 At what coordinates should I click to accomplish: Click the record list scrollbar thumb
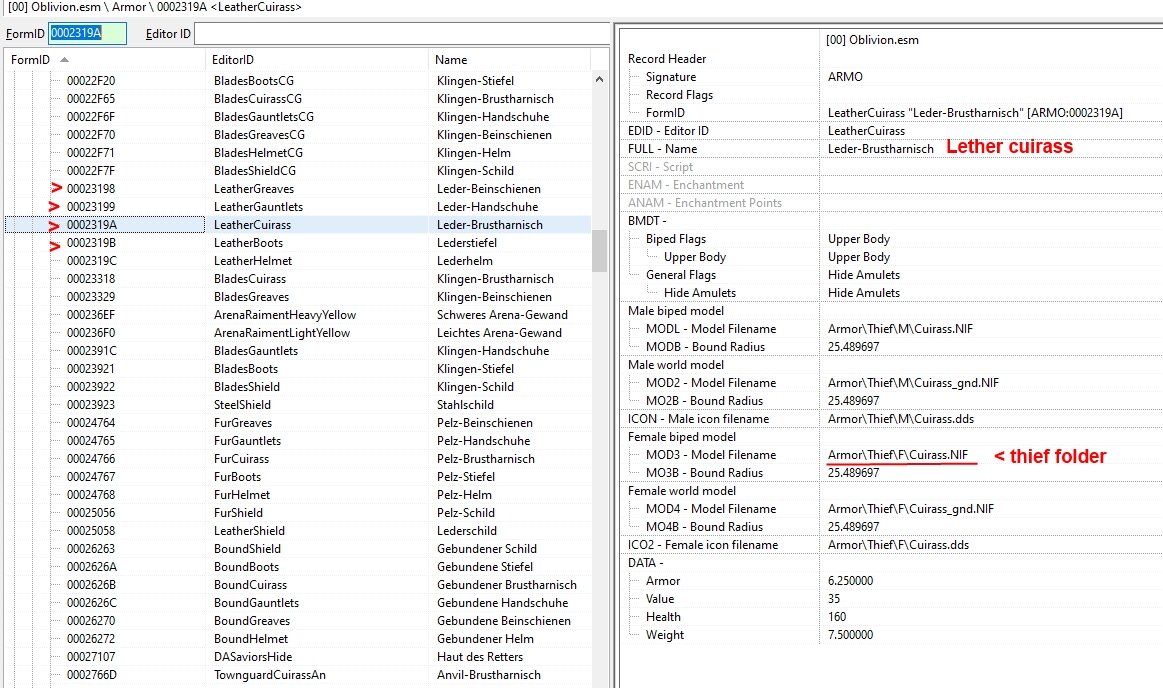pyautogui.click(x=599, y=251)
